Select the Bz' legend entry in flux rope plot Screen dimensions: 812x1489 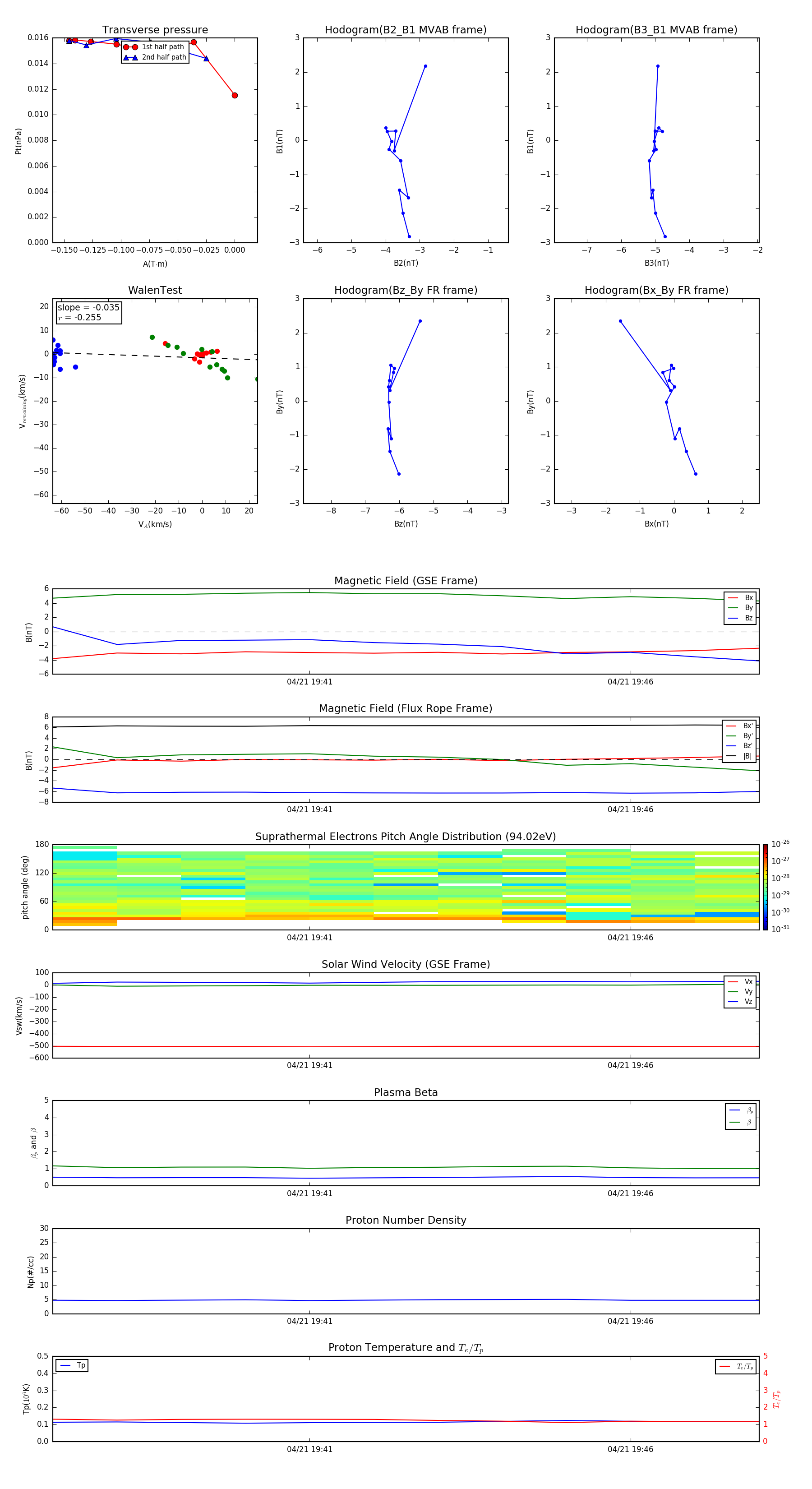tap(740, 746)
